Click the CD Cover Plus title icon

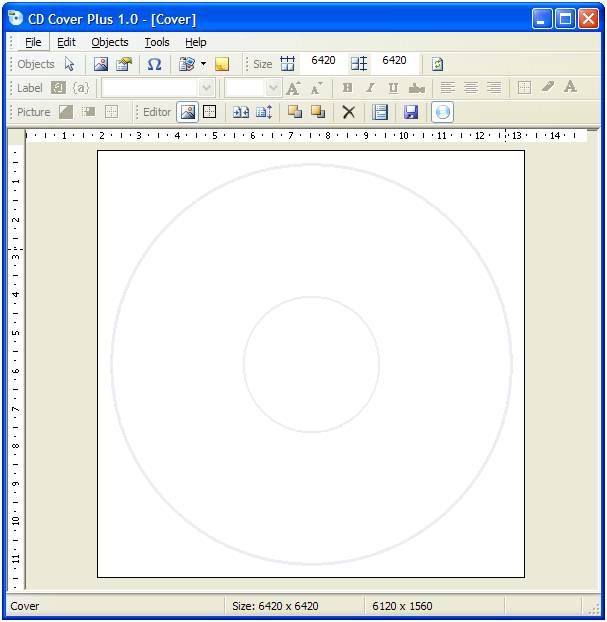click(x=15, y=18)
